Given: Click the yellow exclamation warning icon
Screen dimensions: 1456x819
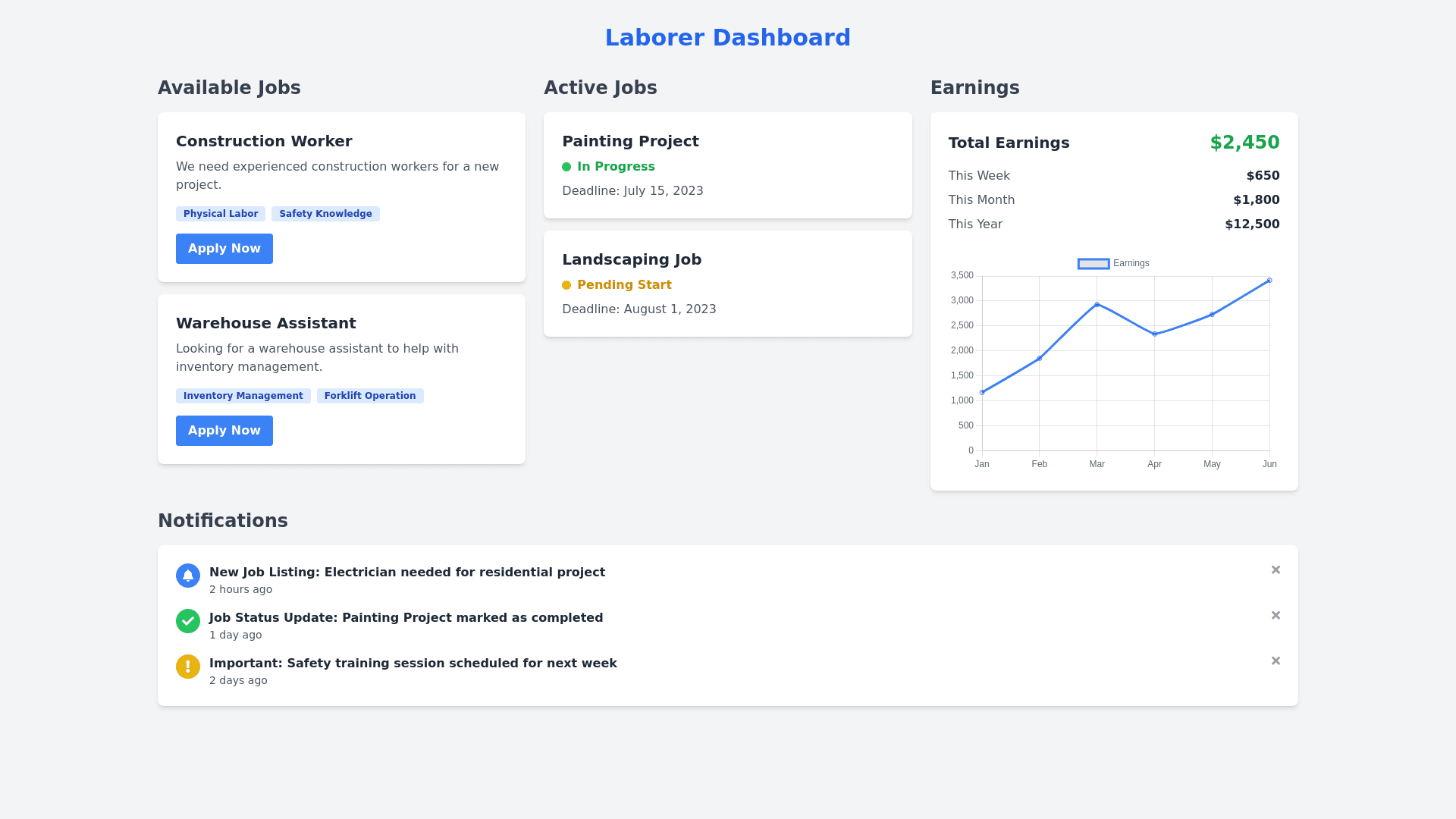Looking at the screenshot, I should coord(188,667).
